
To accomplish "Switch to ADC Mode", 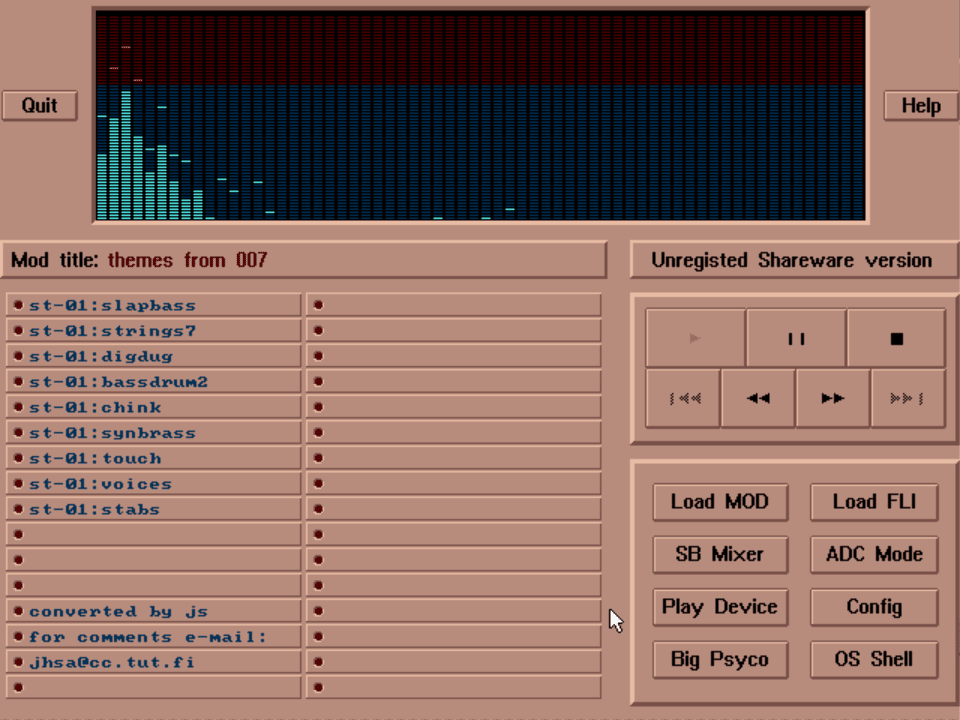I will pos(874,554).
